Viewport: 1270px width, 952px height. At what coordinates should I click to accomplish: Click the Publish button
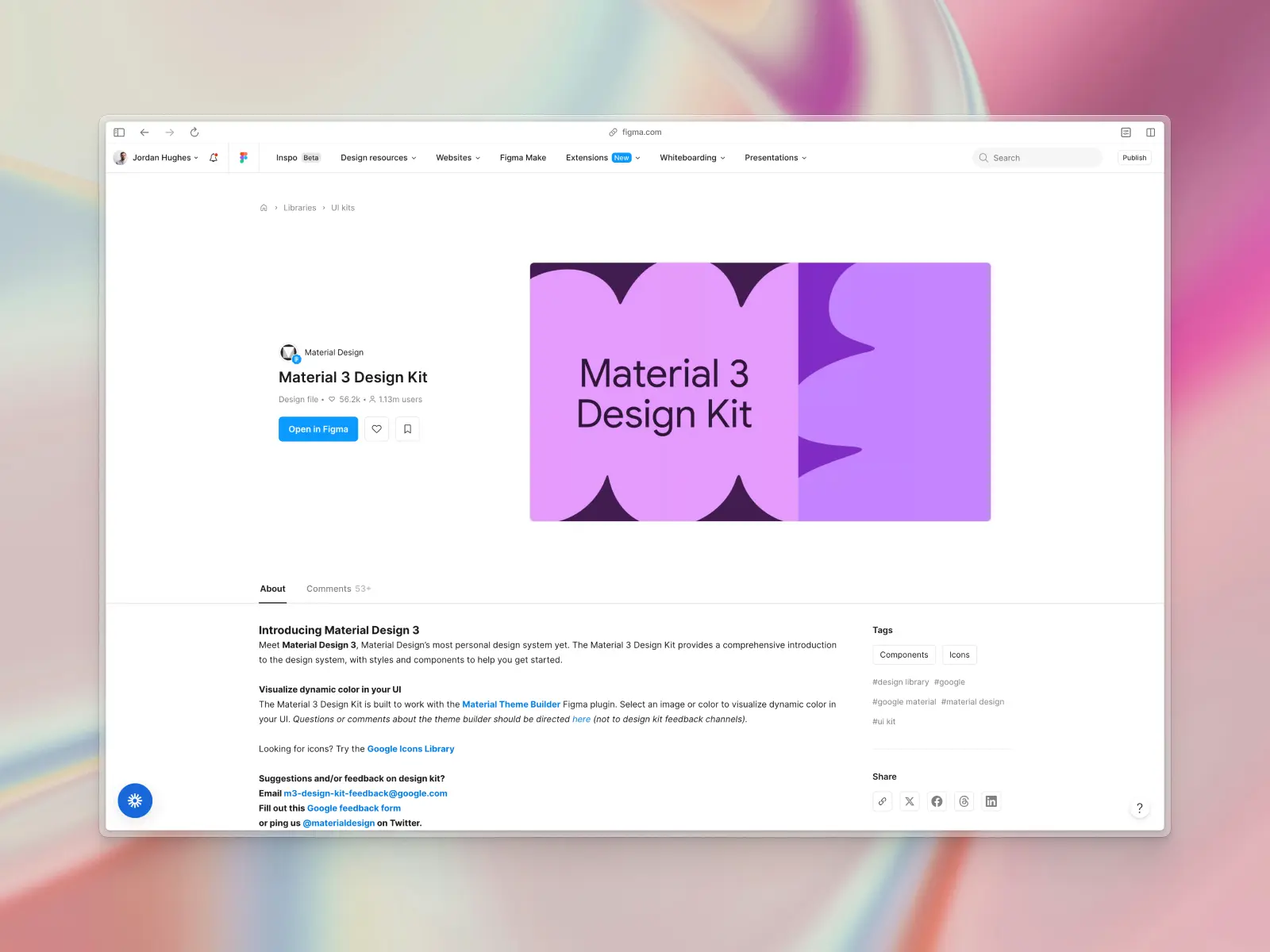[1134, 158]
